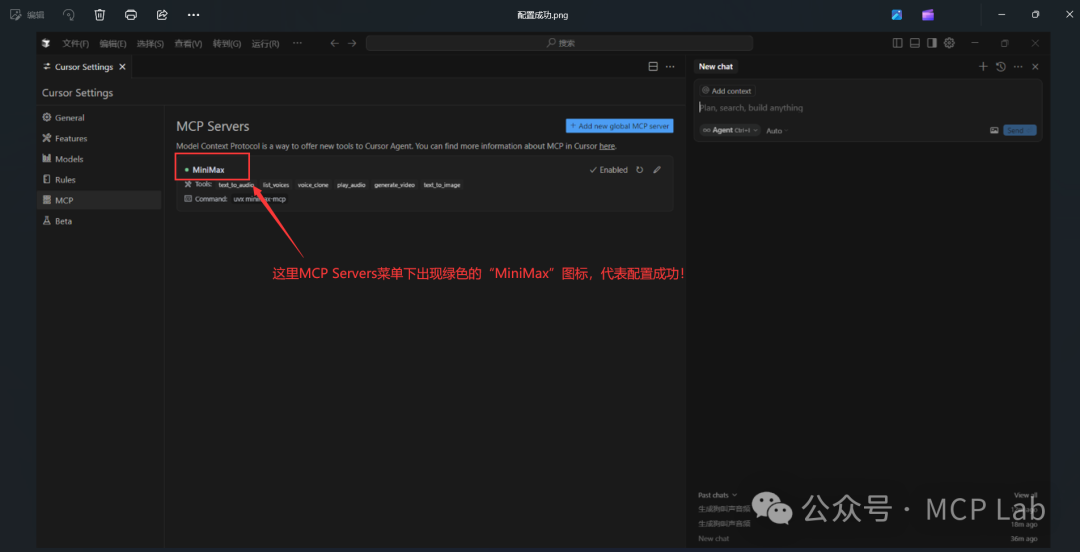
Task: Open chat panel more options ellipsis
Action: (1018, 67)
